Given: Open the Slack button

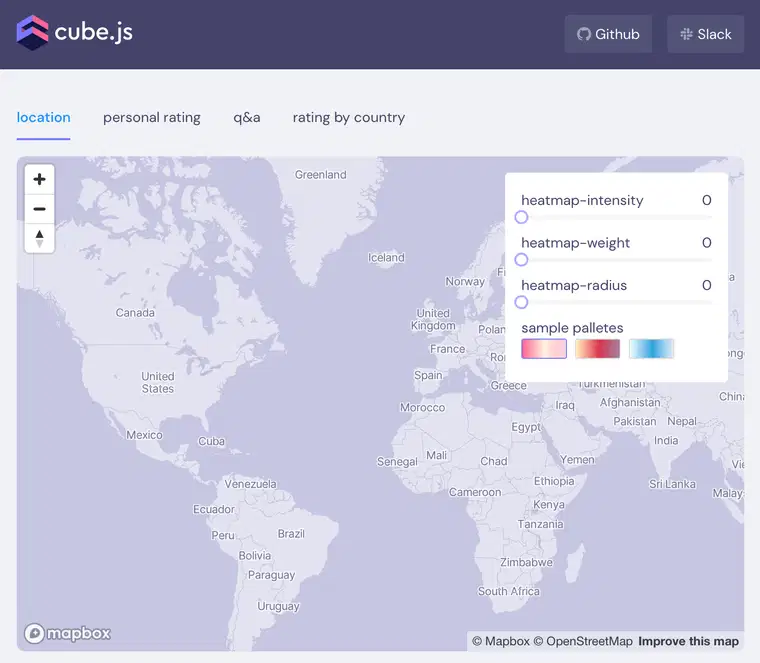Looking at the screenshot, I should point(705,34).
